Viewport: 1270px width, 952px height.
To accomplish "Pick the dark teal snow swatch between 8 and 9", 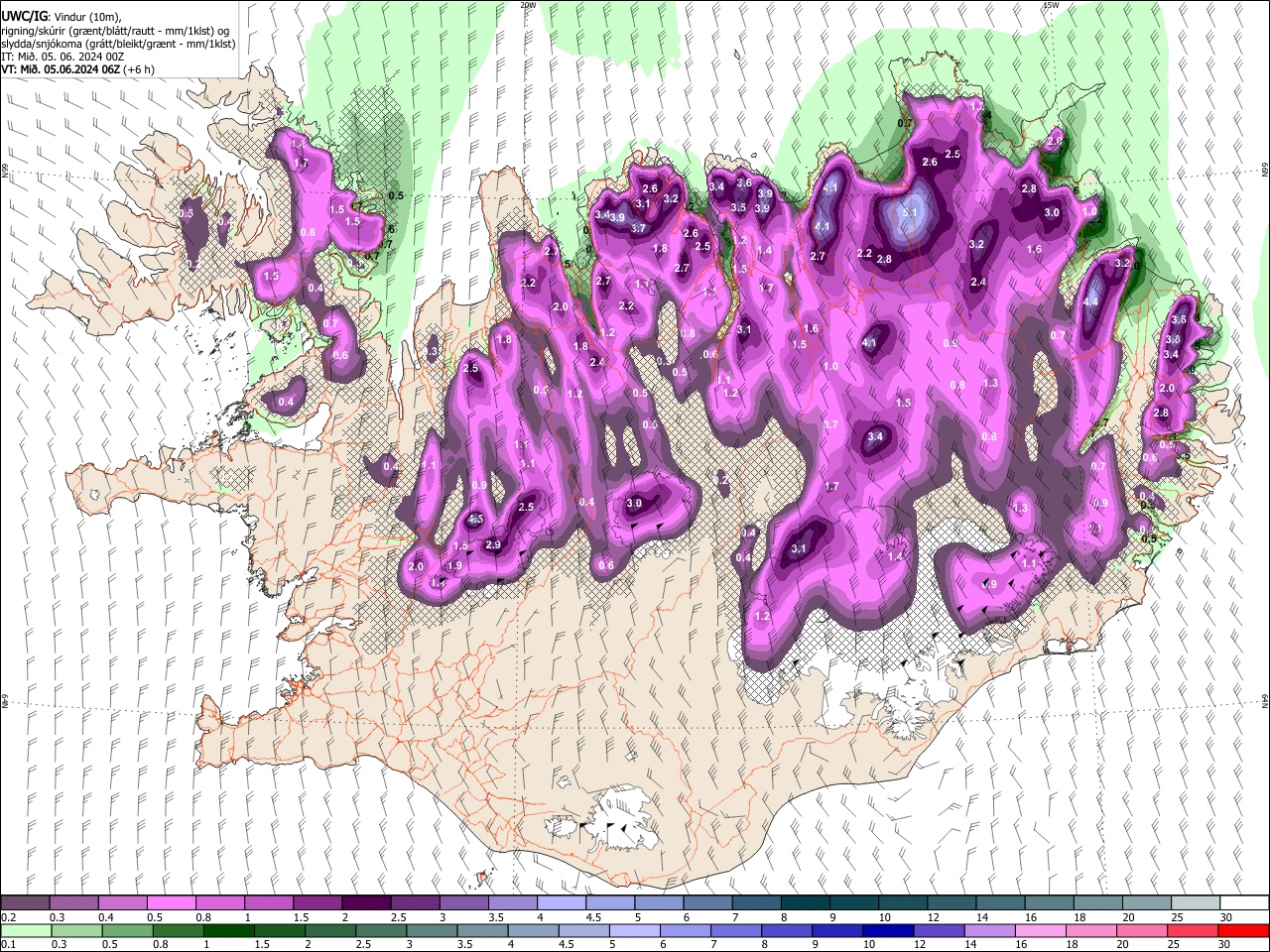I will coord(804,903).
